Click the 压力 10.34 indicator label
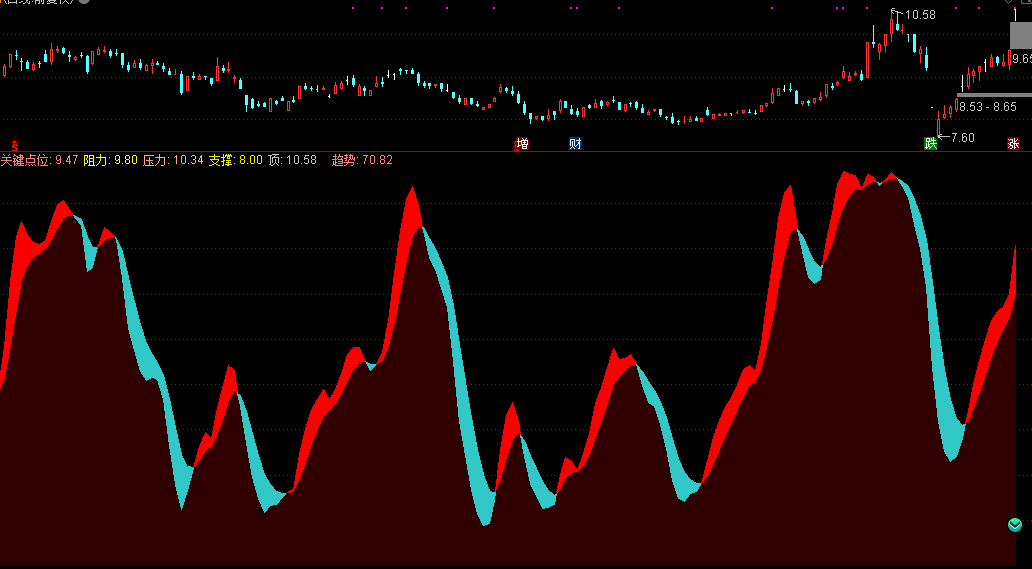The image size is (1032, 569). [172, 160]
